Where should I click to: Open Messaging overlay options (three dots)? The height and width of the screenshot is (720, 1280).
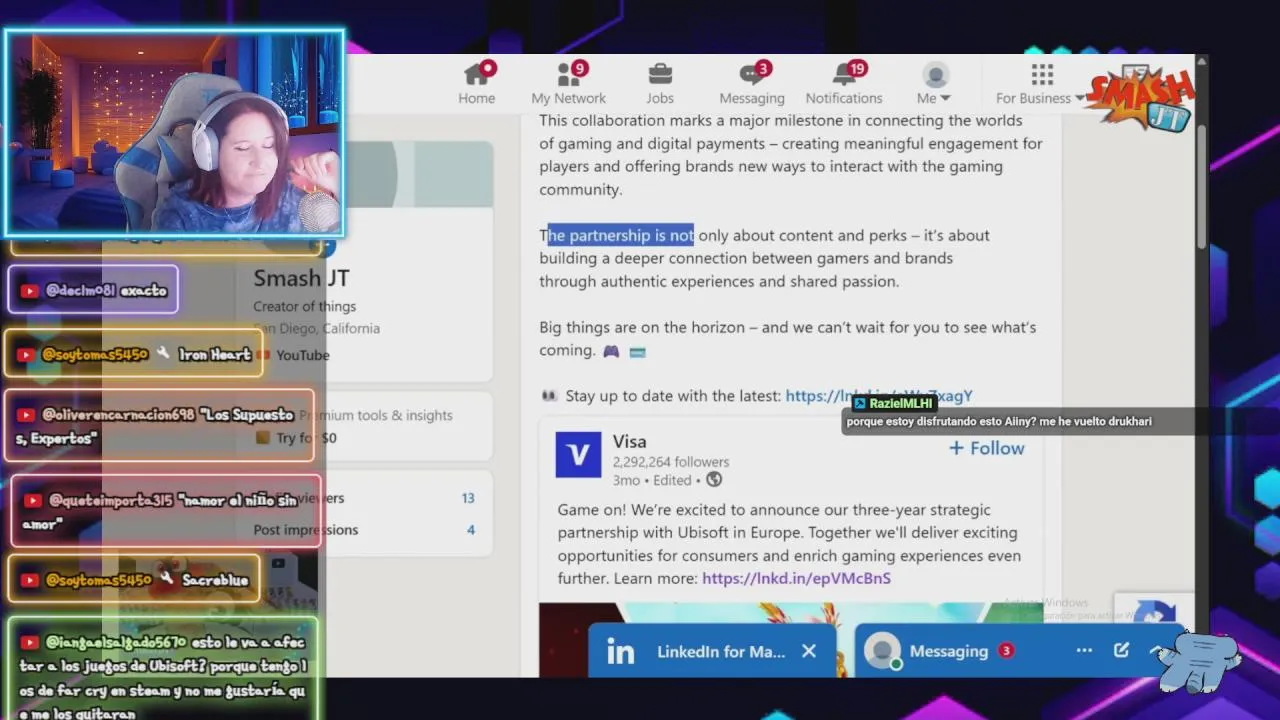[1084, 651]
